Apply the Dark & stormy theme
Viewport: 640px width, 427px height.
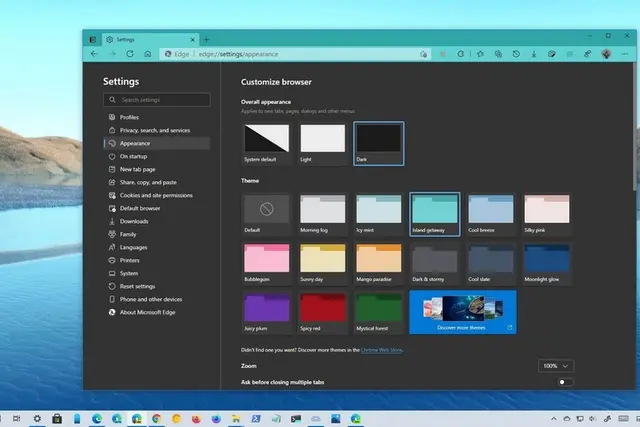435,263
